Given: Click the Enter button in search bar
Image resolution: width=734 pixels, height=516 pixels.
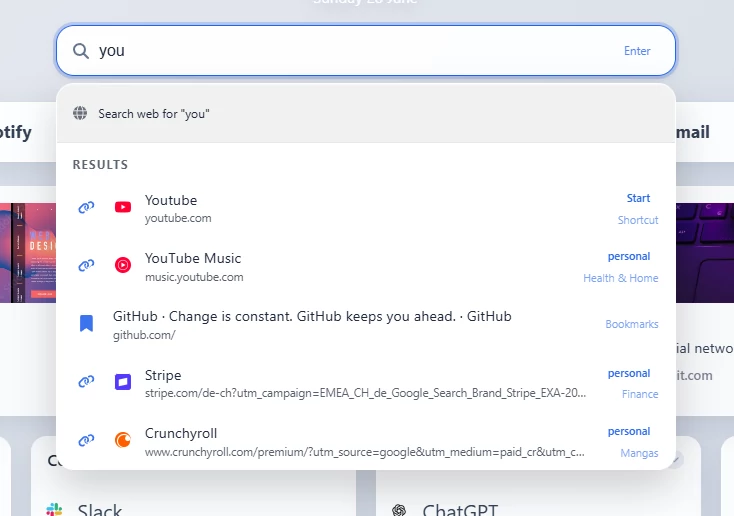Looking at the screenshot, I should [637, 51].
